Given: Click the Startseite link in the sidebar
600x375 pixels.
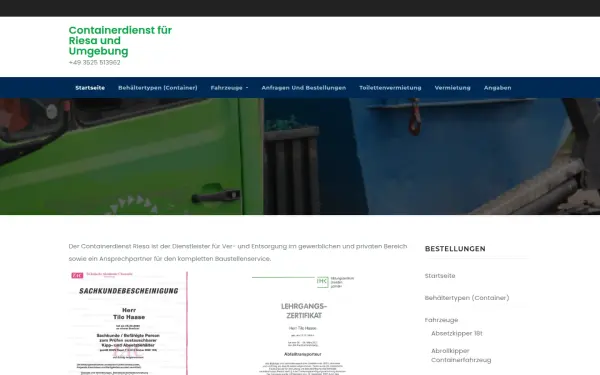Looking at the screenshot, I should (440, 276).
